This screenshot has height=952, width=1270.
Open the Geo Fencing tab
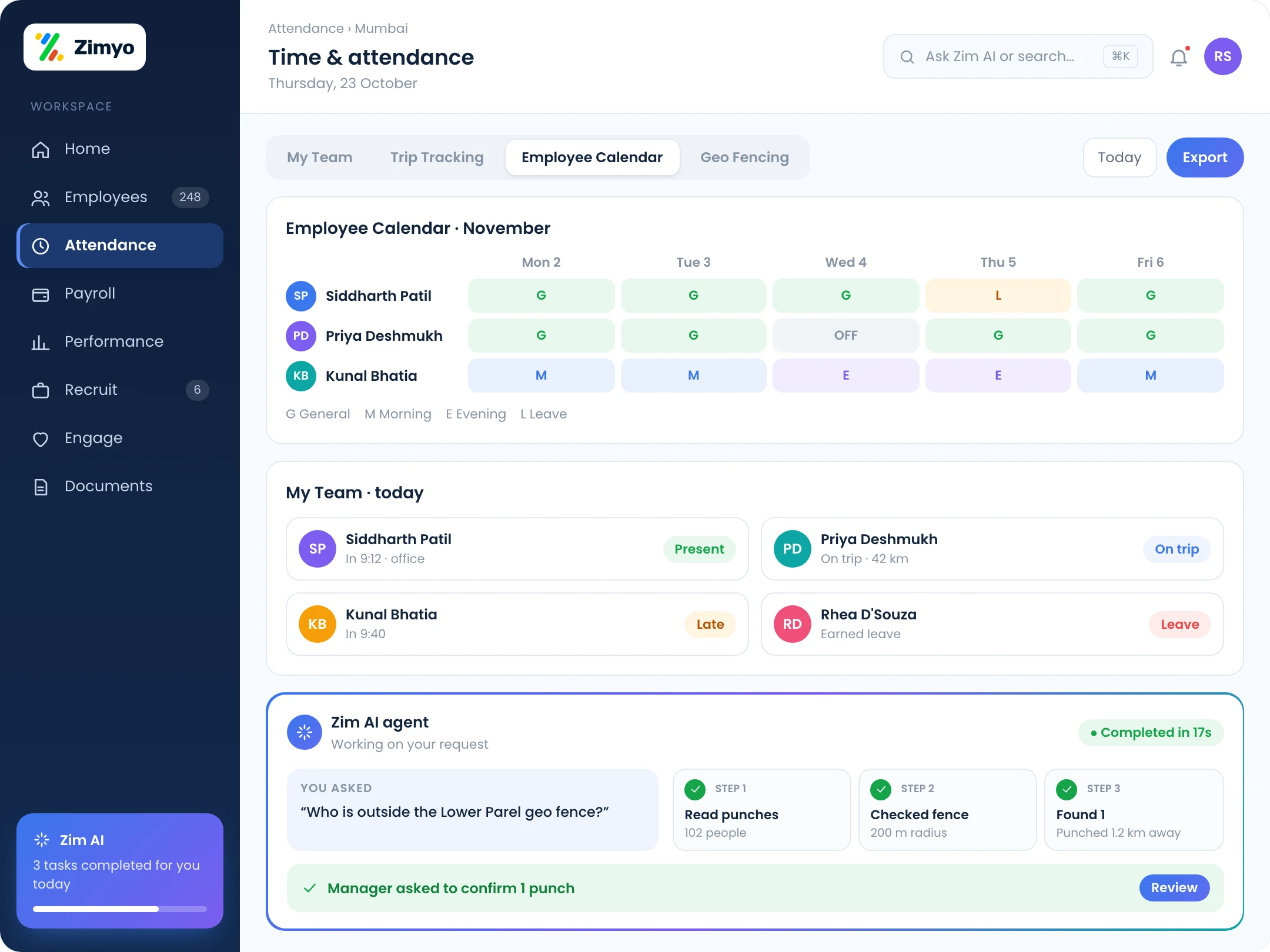(x=744, y=157)
